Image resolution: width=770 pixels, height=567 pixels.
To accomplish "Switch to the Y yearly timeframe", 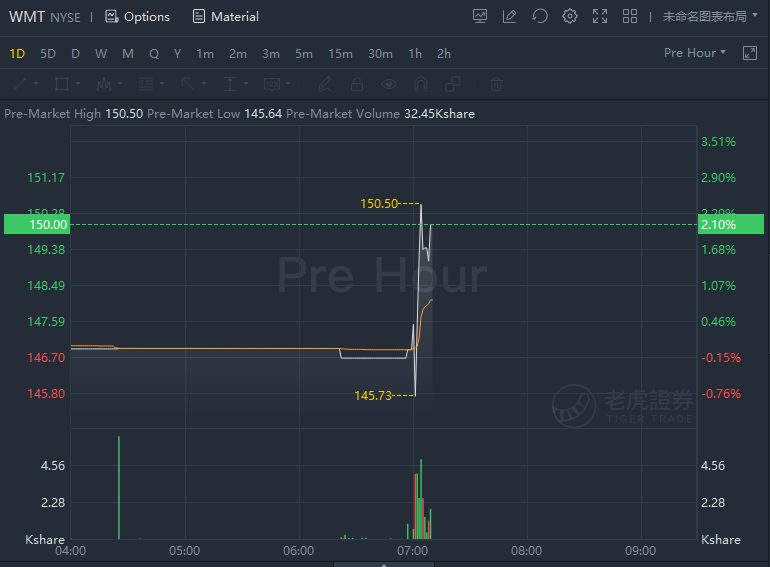I will pos(177,54).
